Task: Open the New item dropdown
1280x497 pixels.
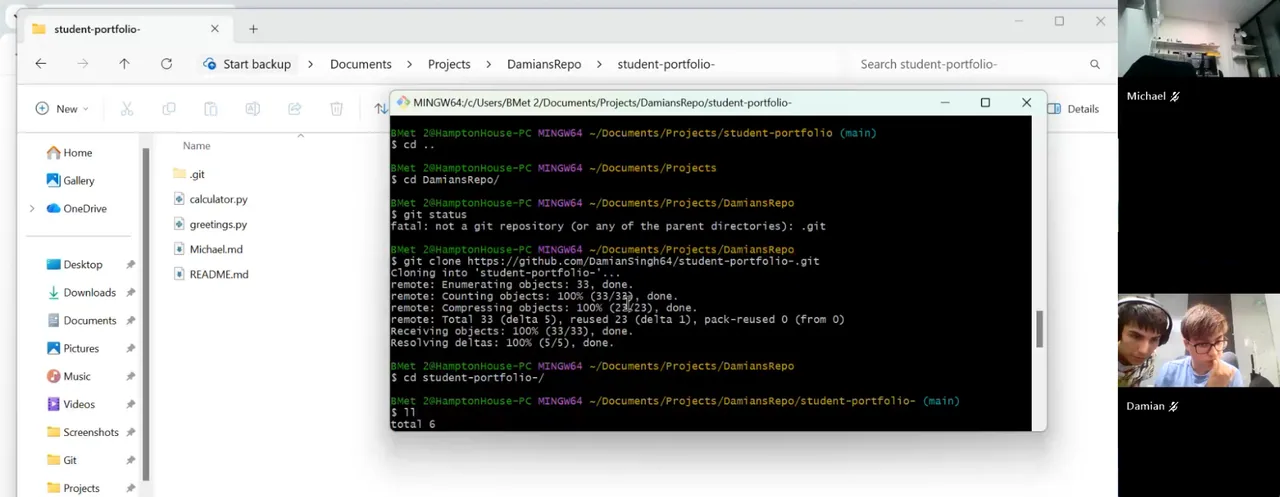Action: click(62, 109)
